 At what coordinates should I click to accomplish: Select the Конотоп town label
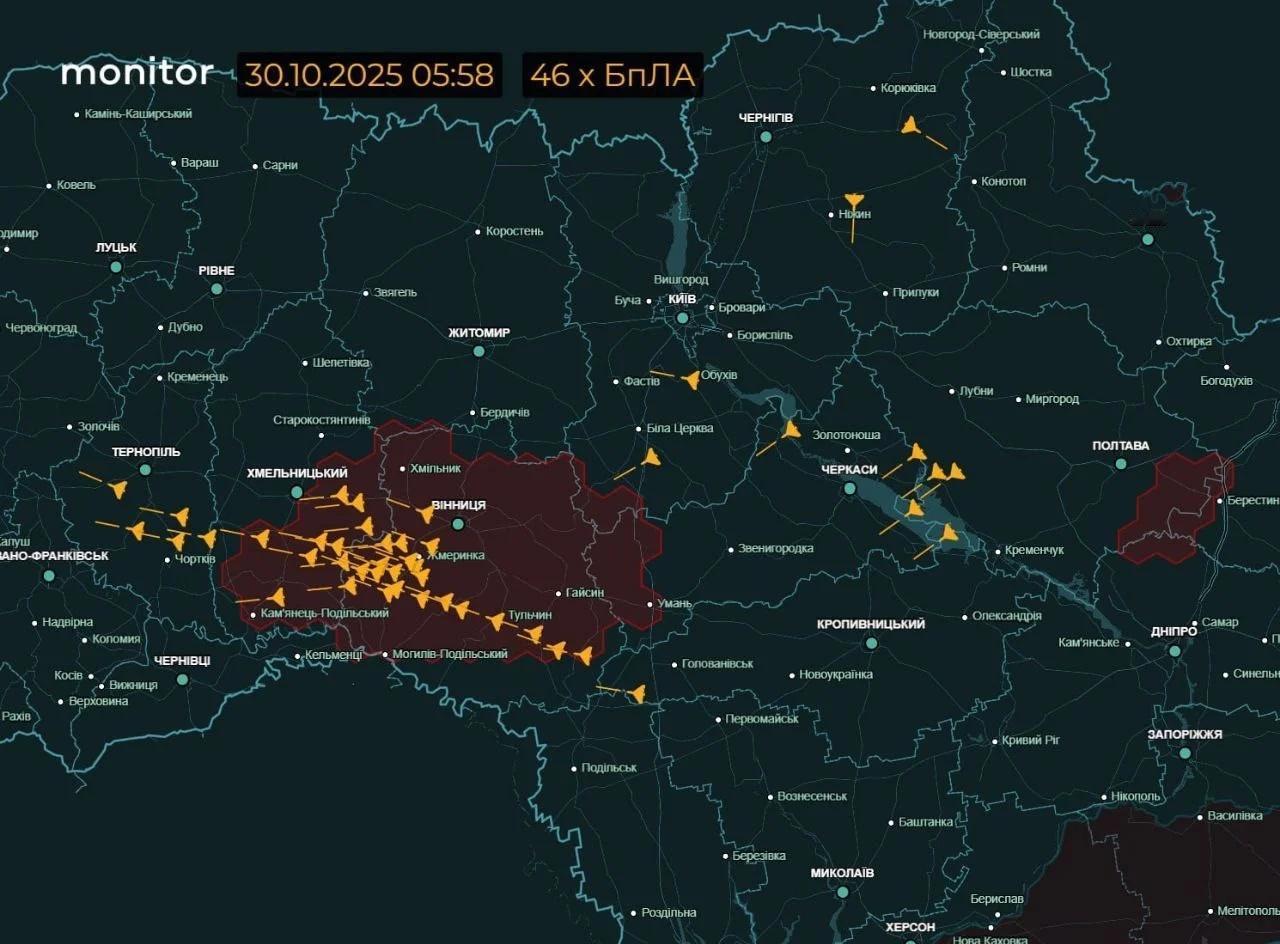point(1005,181)
